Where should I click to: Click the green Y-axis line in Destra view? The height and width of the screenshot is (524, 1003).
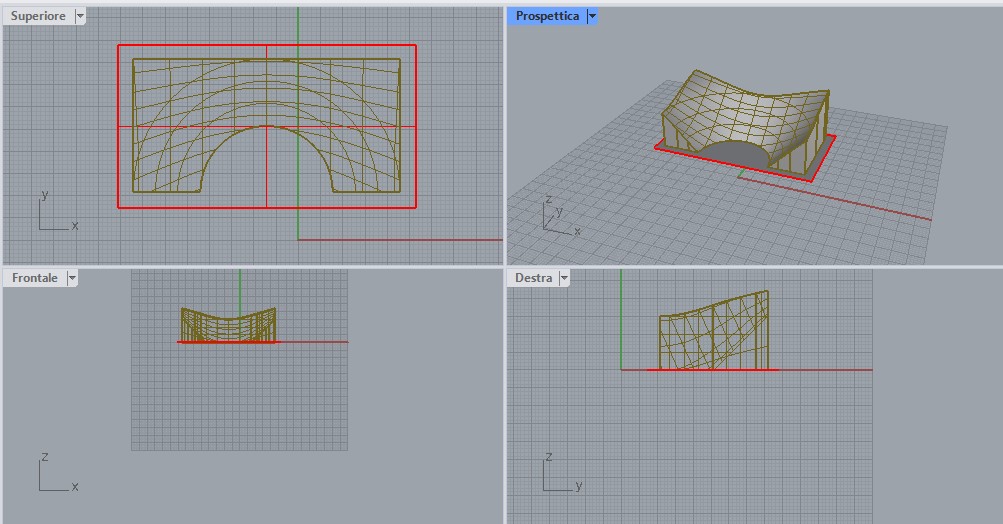pos(621,320)
